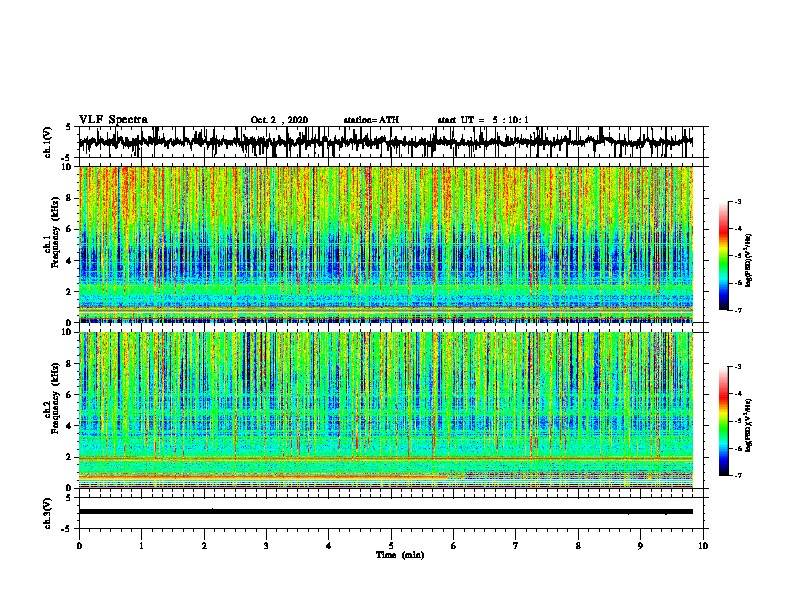Screen dimensions: 792x612
Task: Click the "start UT = 5:10:1" text
Action: click(x=483, y=120)
